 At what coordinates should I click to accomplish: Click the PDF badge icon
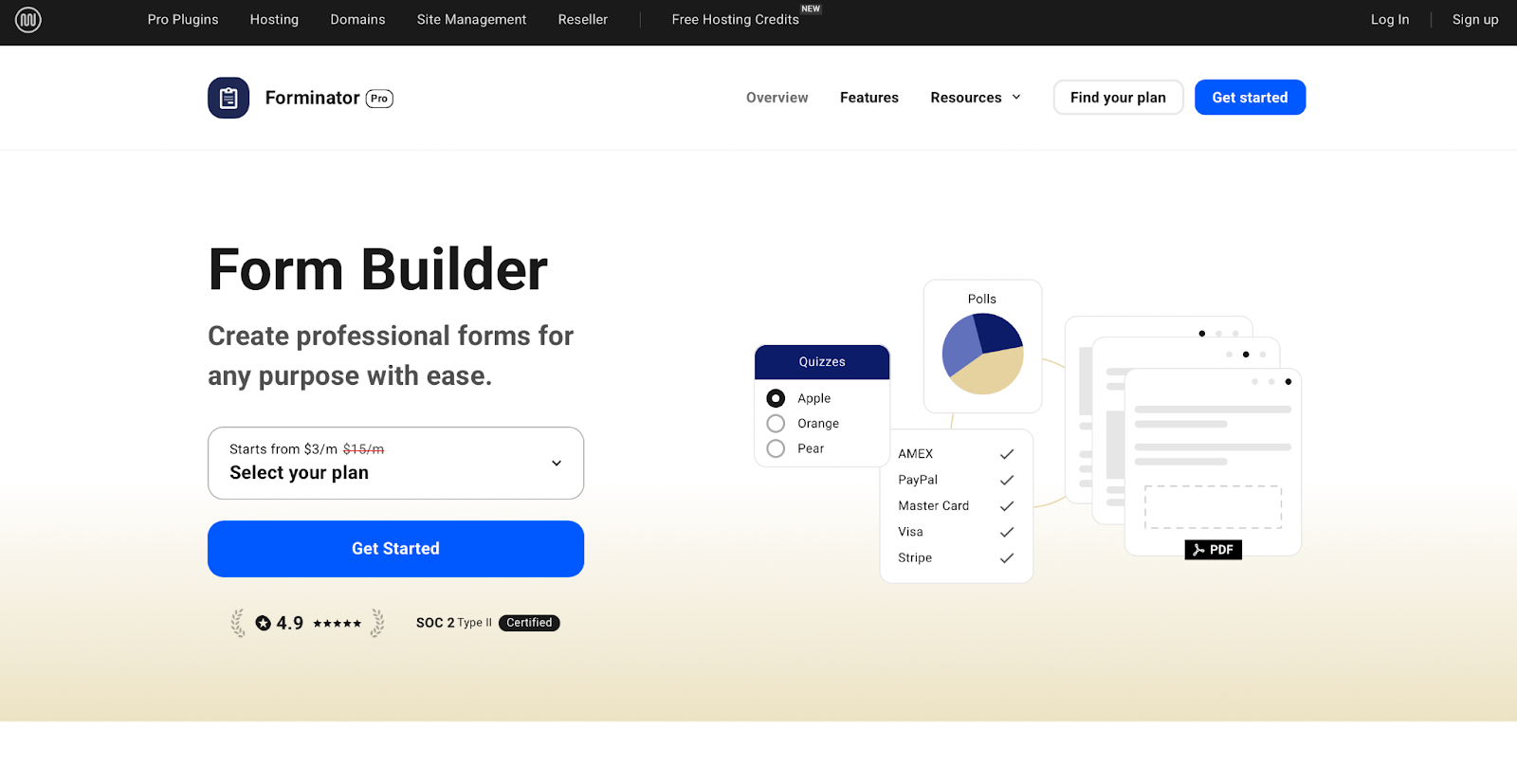point(1213,550)
